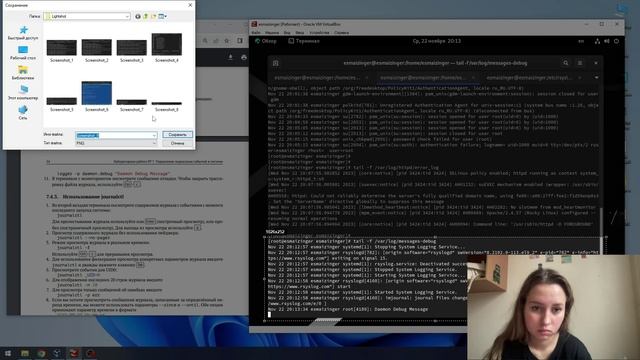Open Windows Start menu

[8, 353]
